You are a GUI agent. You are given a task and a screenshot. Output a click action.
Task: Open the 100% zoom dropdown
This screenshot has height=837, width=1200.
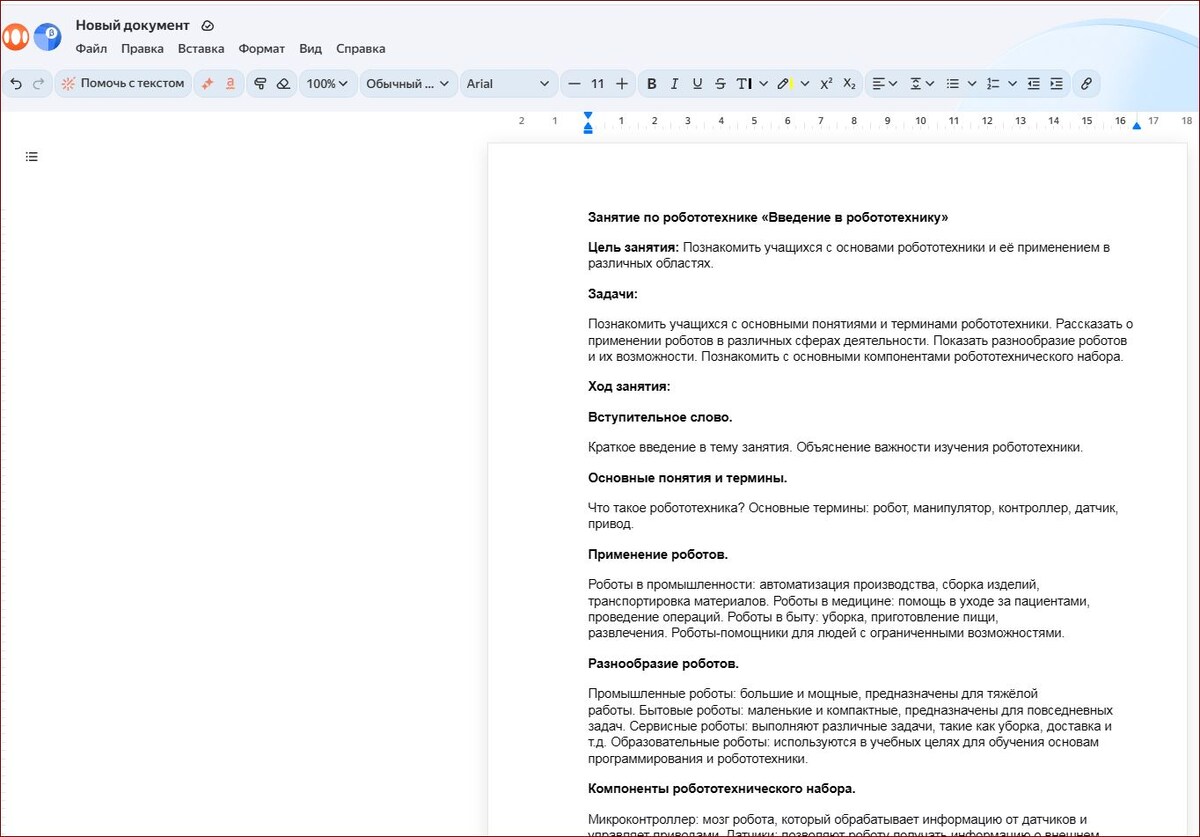click(x=328, y=84)
